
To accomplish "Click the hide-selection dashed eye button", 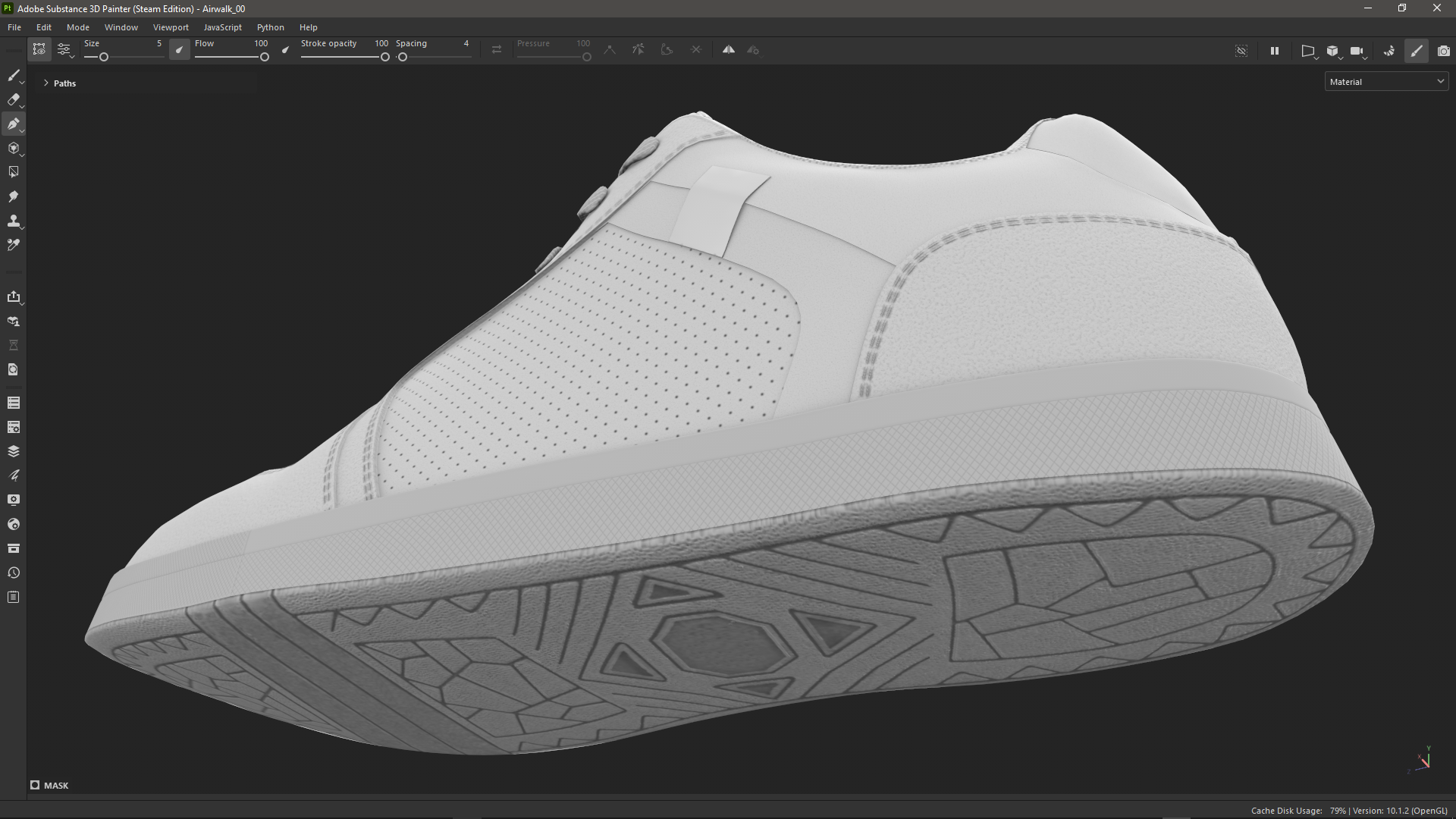I will coord(1241,51).
